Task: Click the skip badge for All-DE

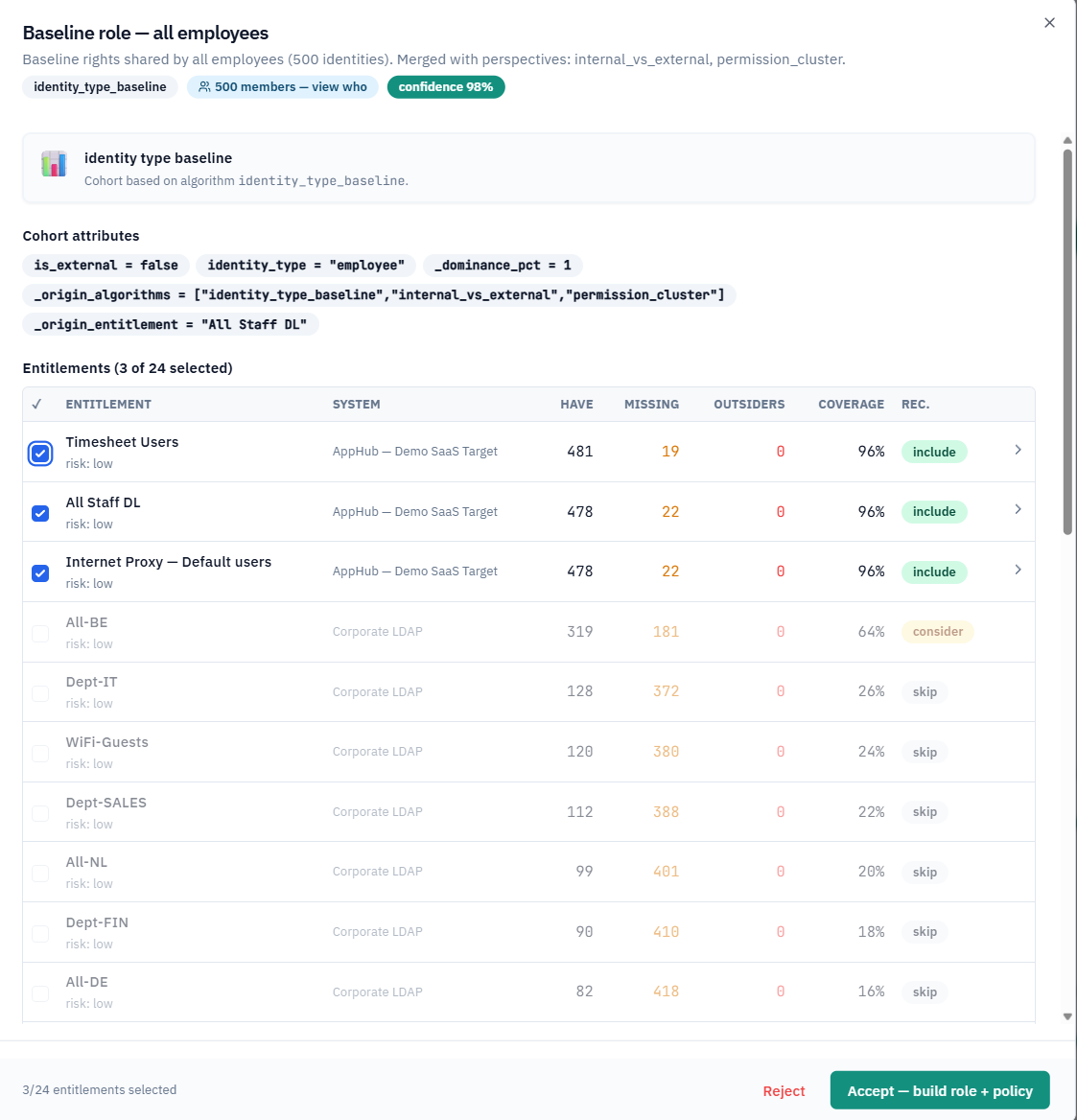Action: (x=925, y=992)
